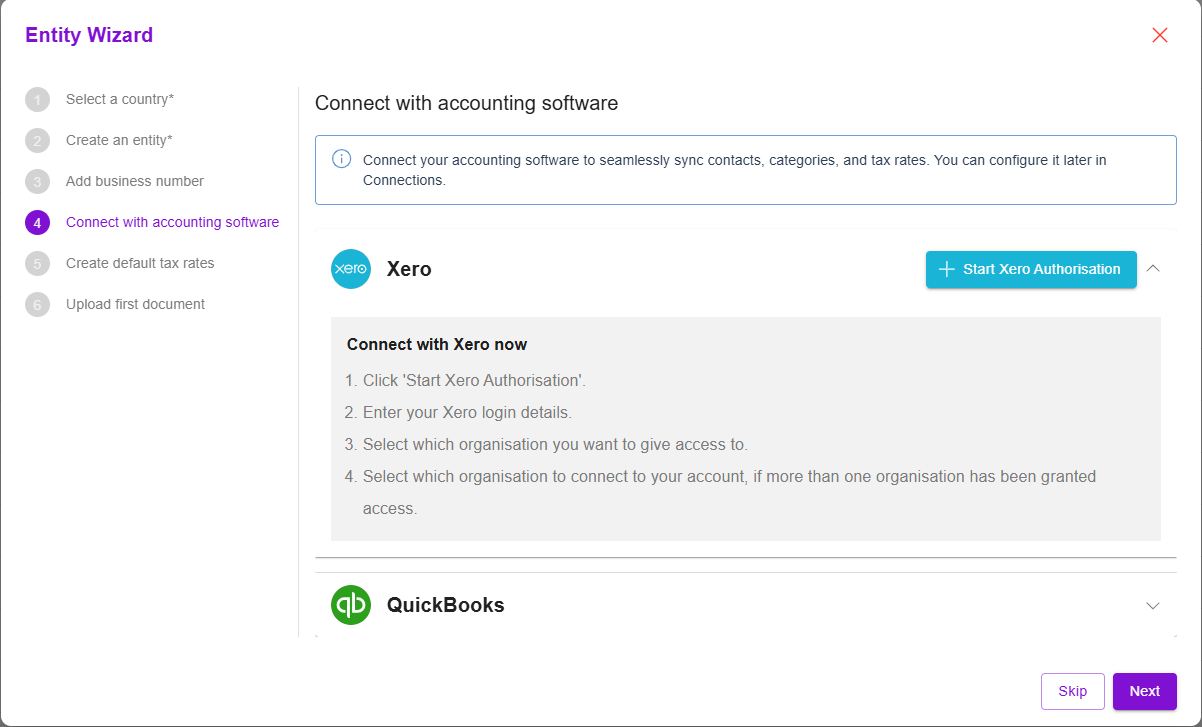Screen dimensions: 1202x727
Task: Skip this wizard step
Action: coord(1073,691)
